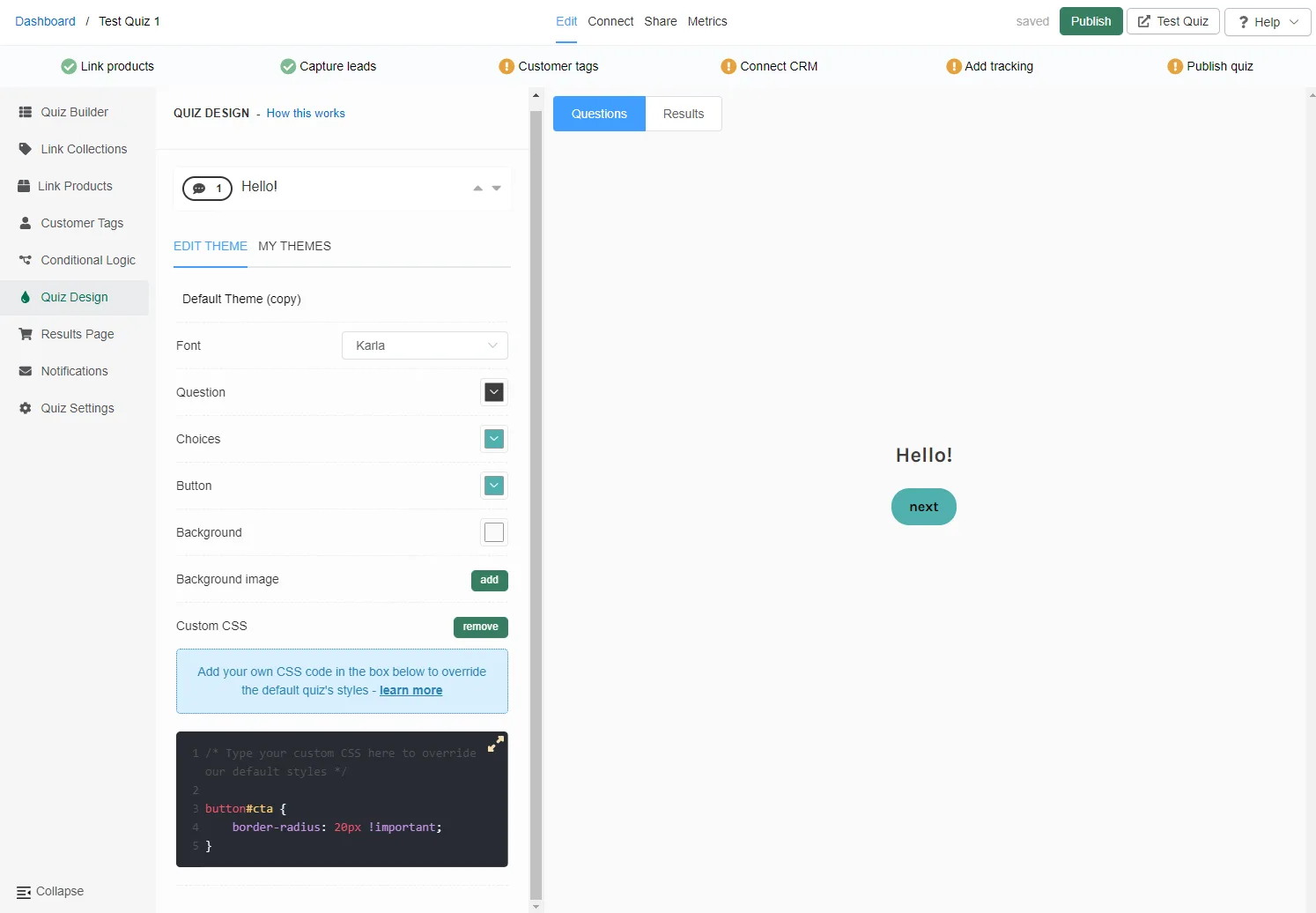
Task: Click the Results Page cart icon
Action: 26,334
